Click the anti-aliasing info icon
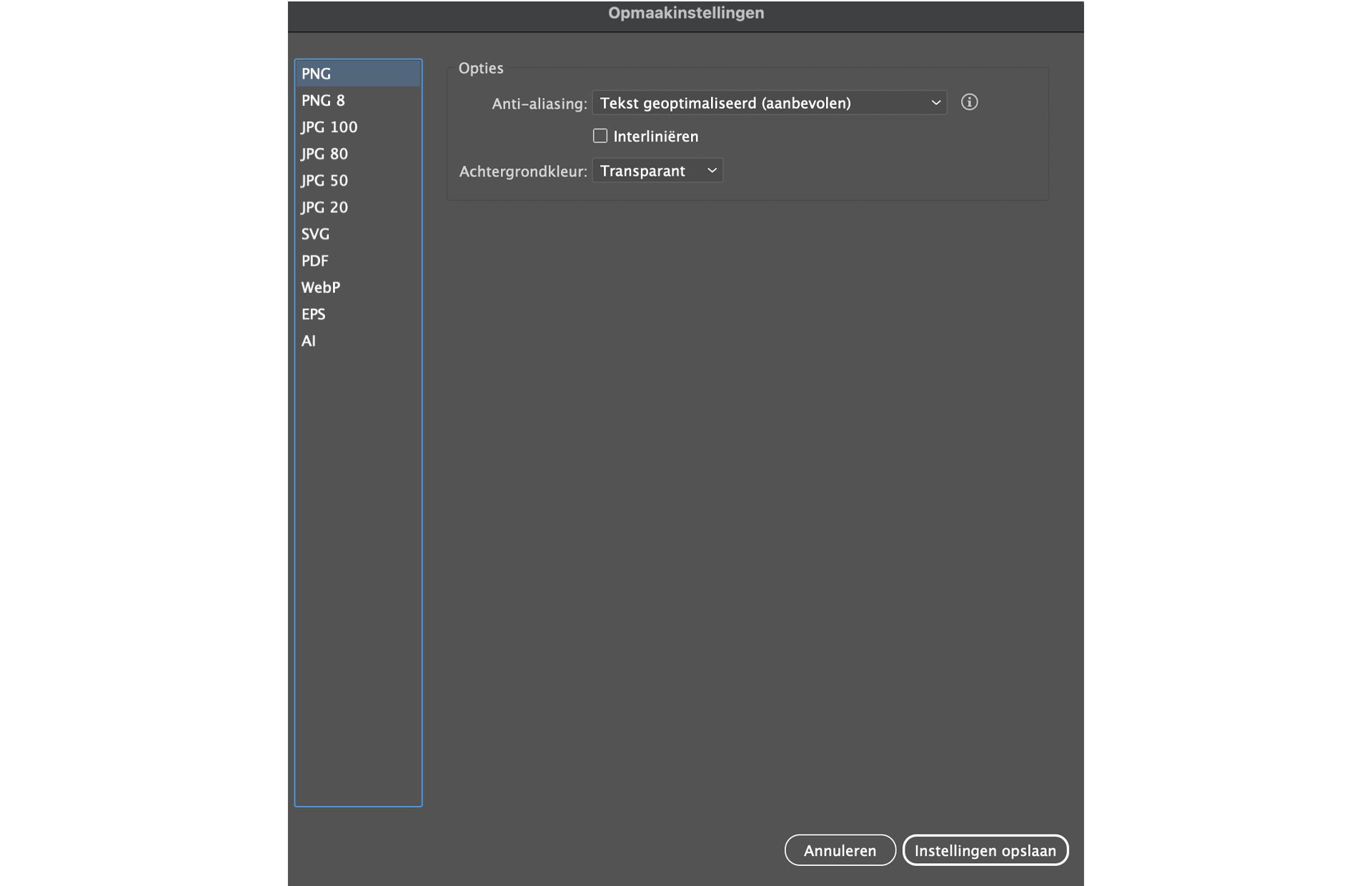This screenshot has width=1372, height=886. point(969,102)
